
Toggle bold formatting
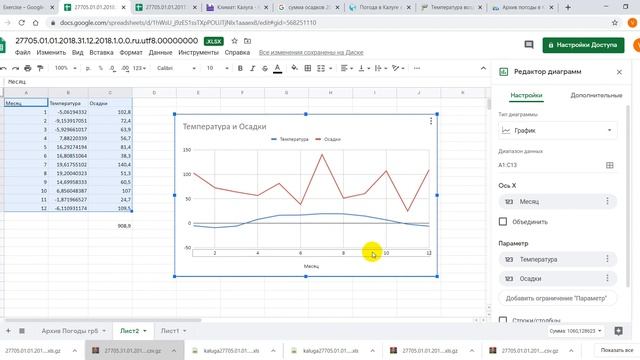coord(240,68)
